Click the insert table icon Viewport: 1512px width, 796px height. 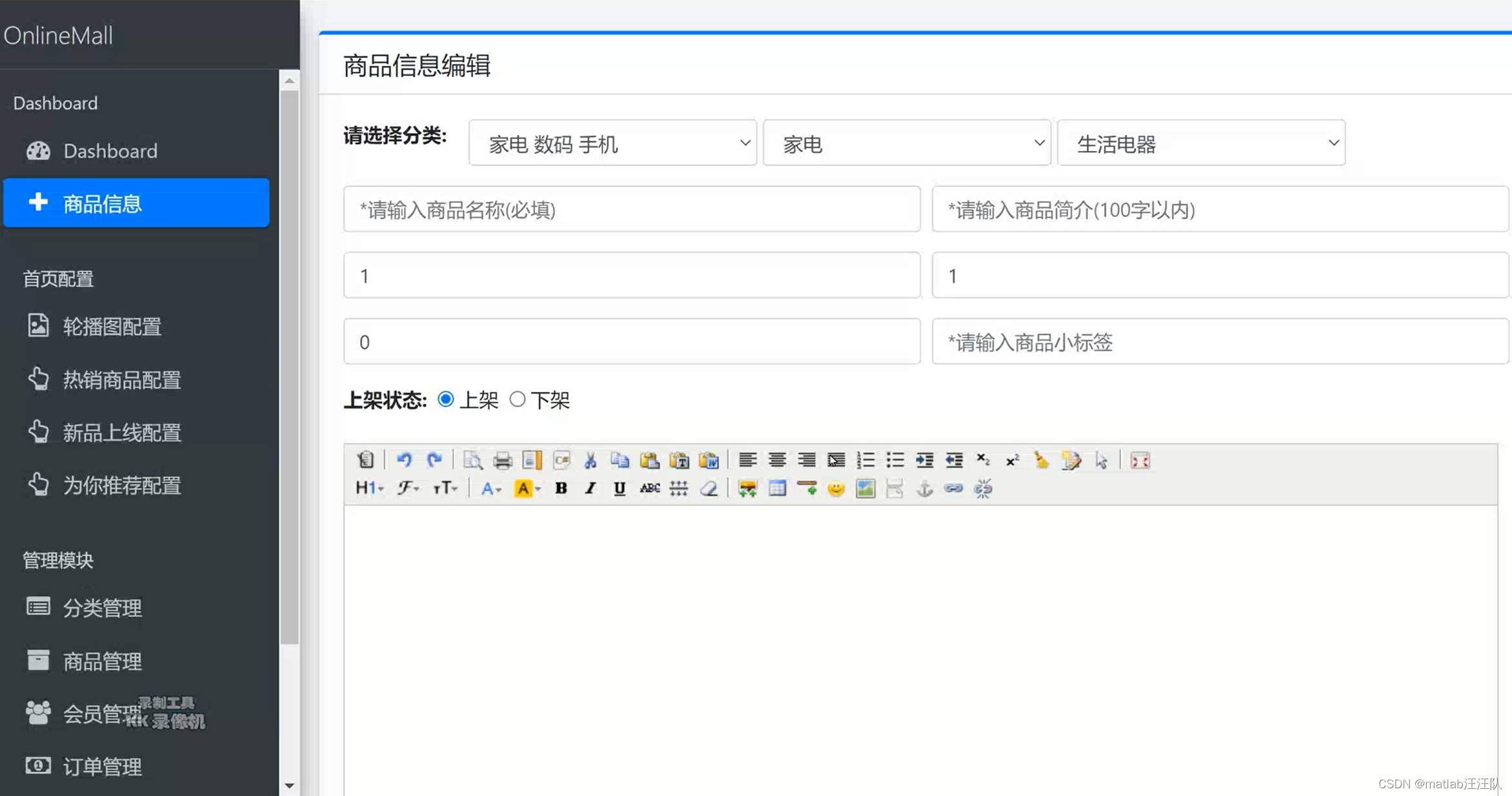[x=777, y=489]
